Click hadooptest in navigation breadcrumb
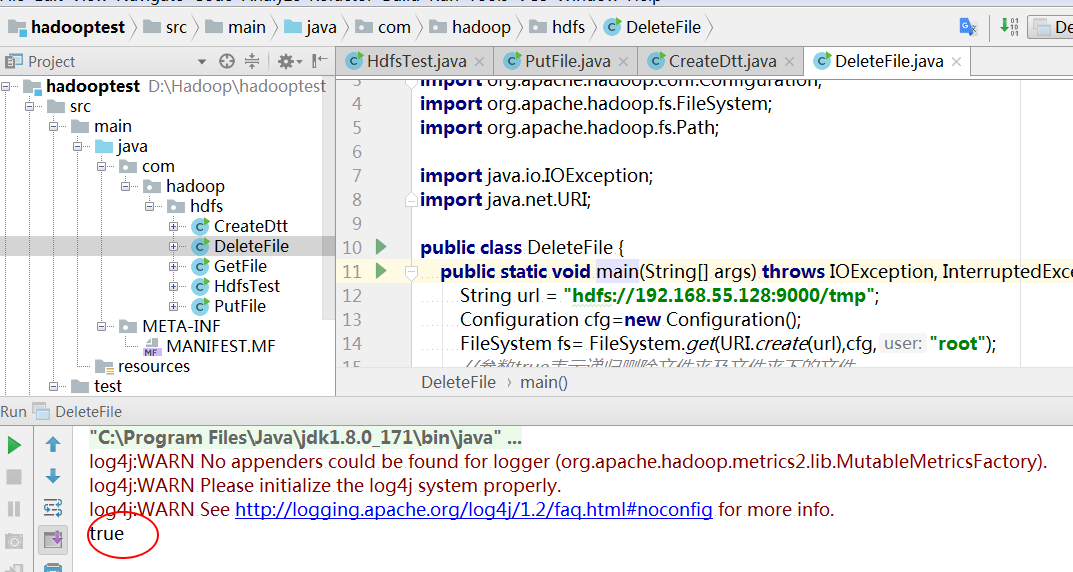1073x572 pixels. coord(78,27)
